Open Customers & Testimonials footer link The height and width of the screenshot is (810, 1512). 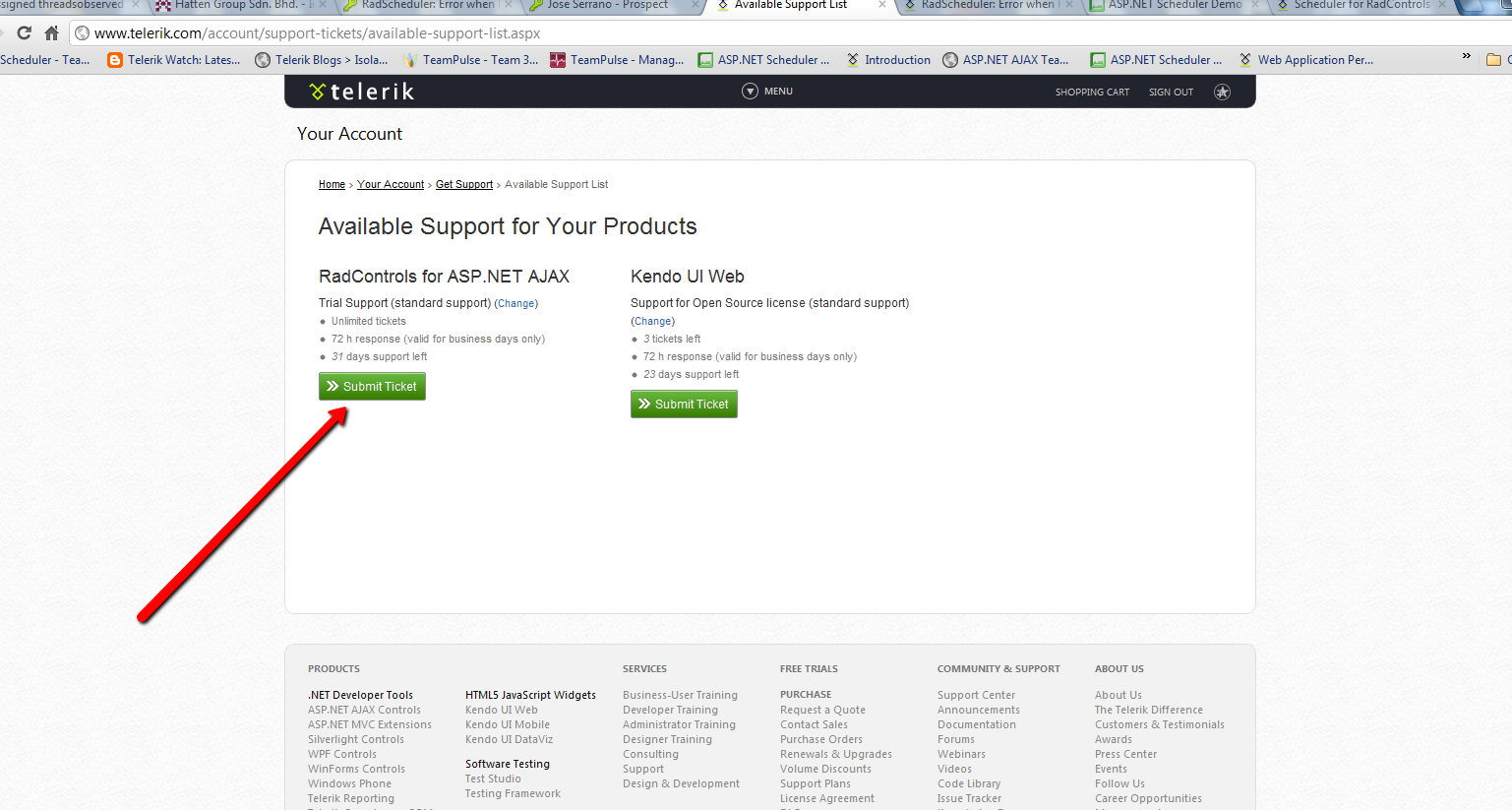1160,725
